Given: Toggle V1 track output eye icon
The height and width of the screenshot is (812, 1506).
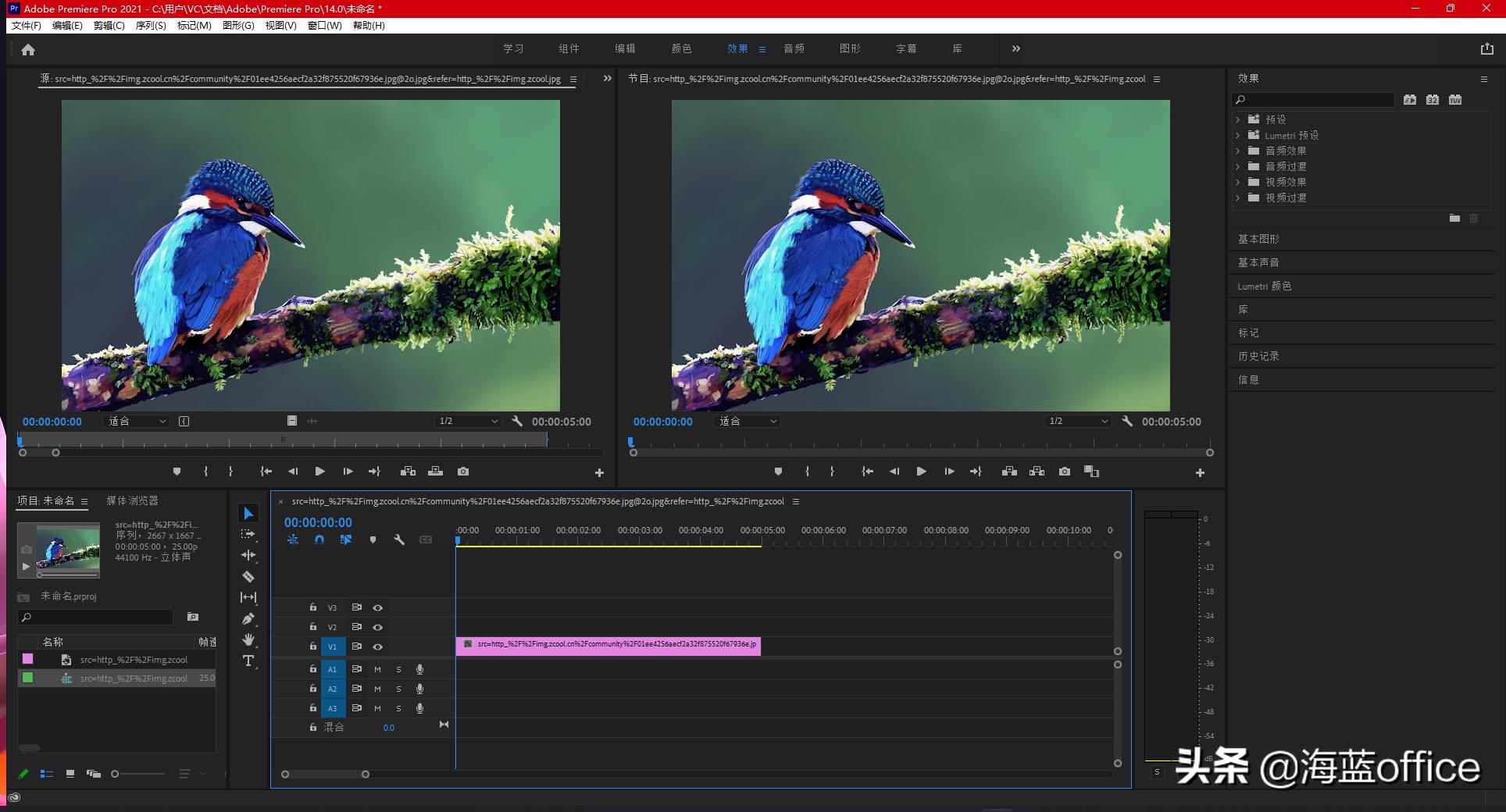Looking at the screenshot, I should pos(377,646).
